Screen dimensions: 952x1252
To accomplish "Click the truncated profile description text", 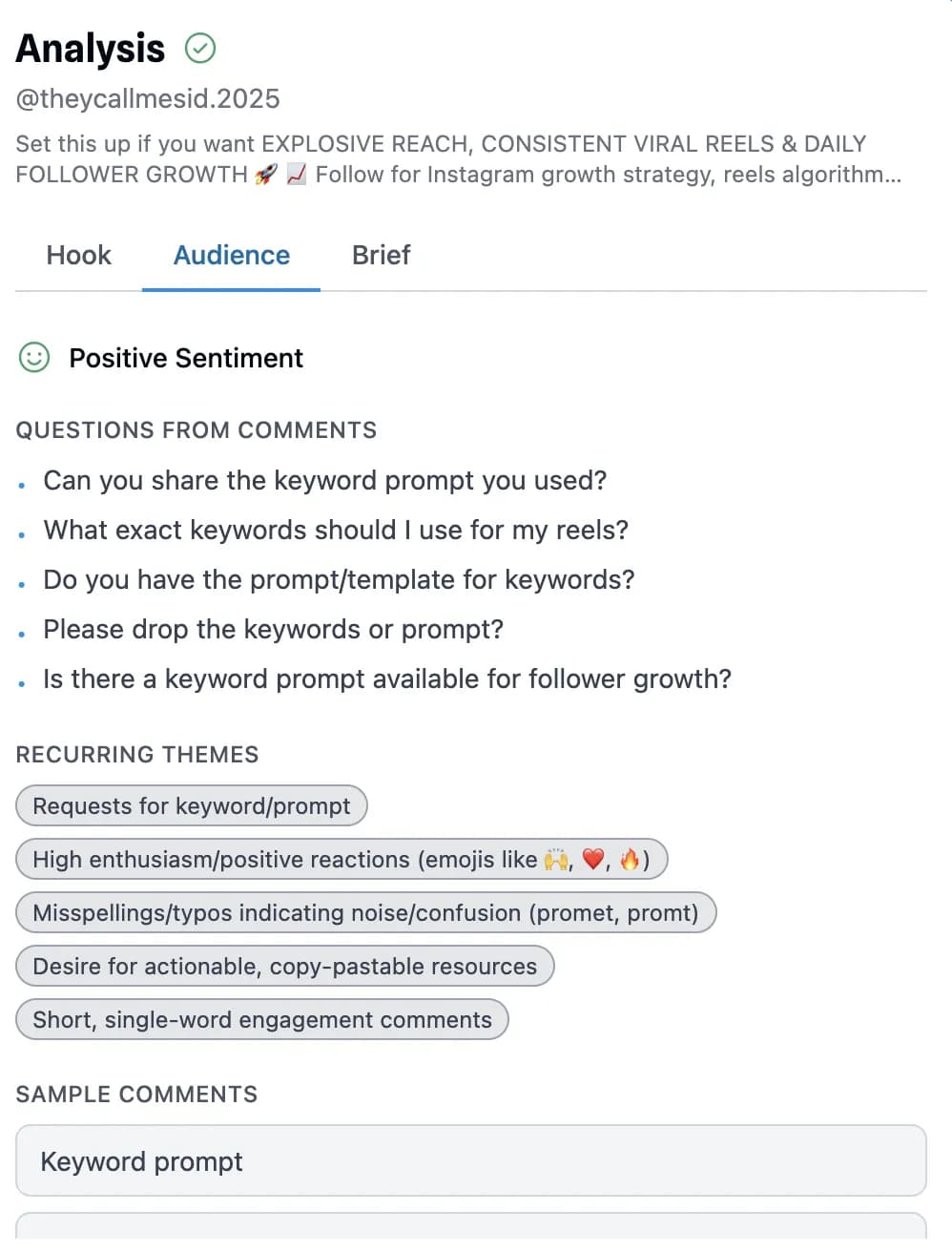I will coord(458,159).
